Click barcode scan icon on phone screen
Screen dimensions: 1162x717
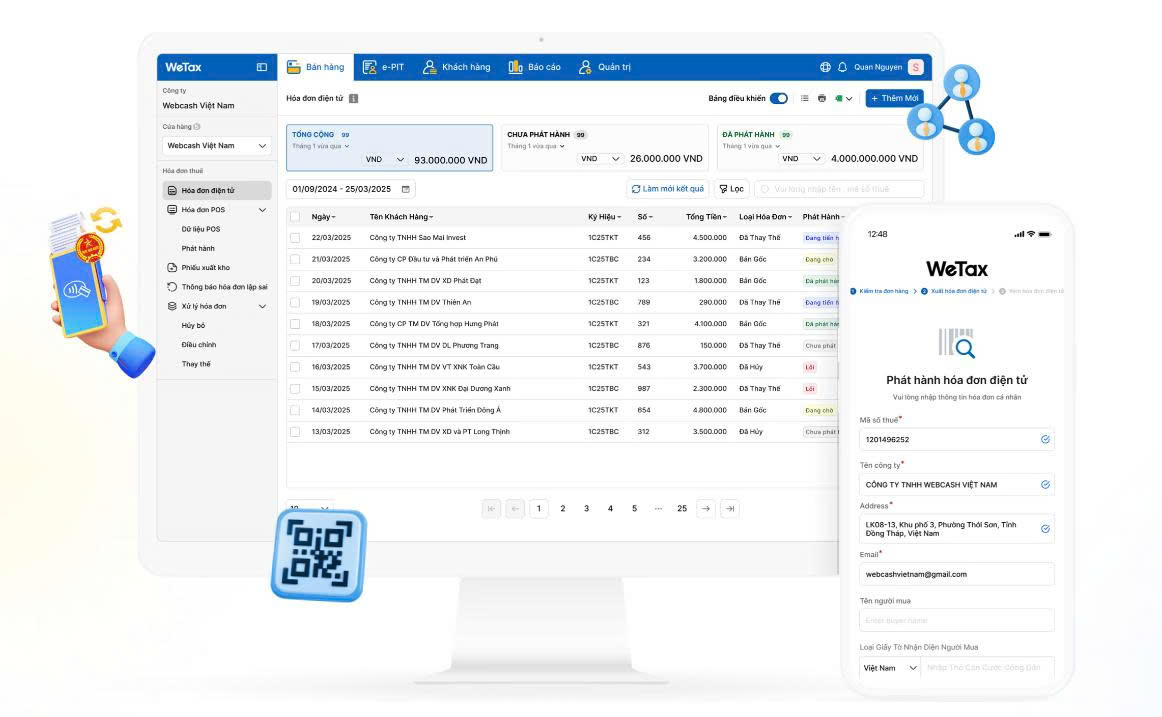click(x=957, y=344)
